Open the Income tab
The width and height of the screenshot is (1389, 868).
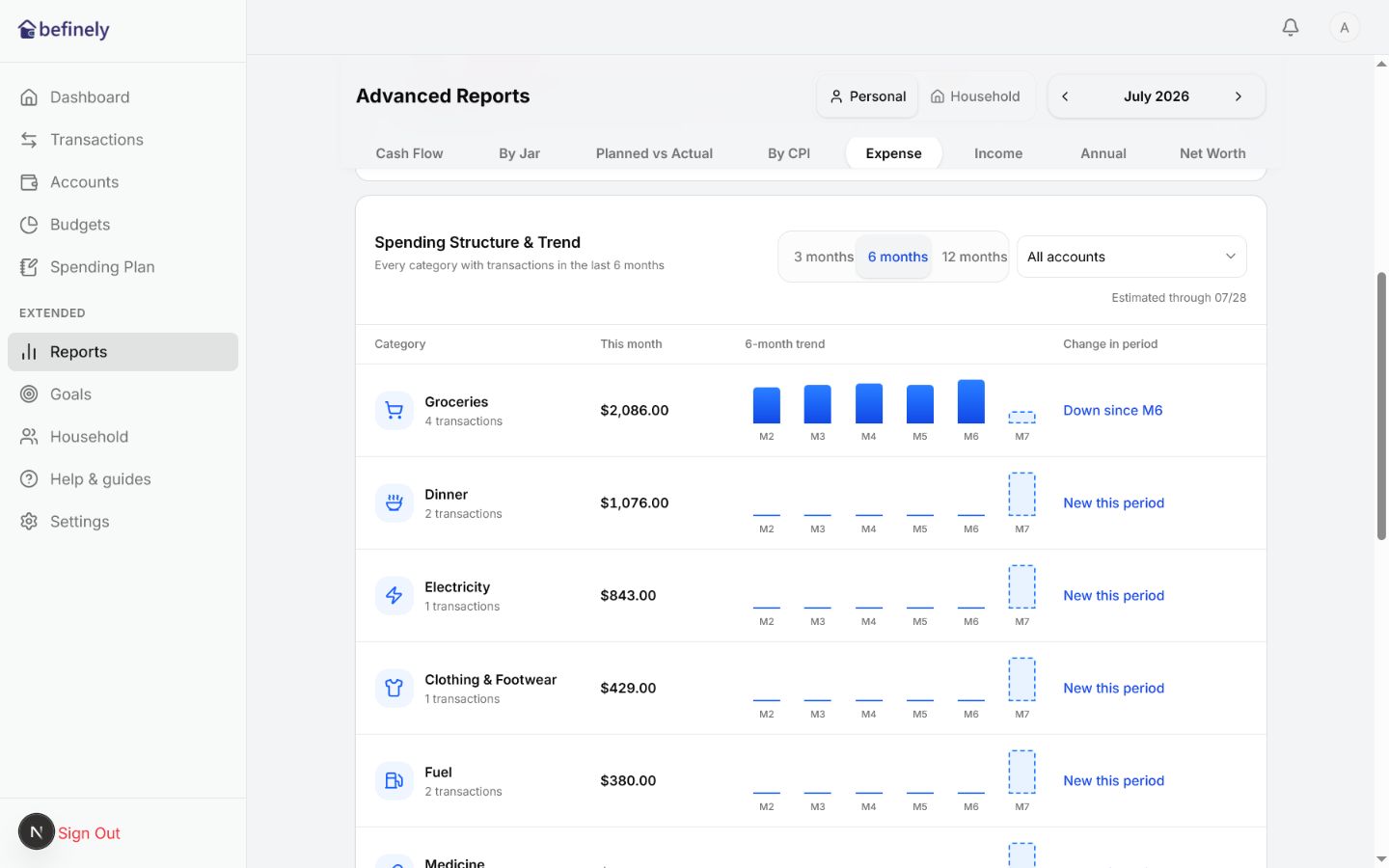click(x=998, y=153)
